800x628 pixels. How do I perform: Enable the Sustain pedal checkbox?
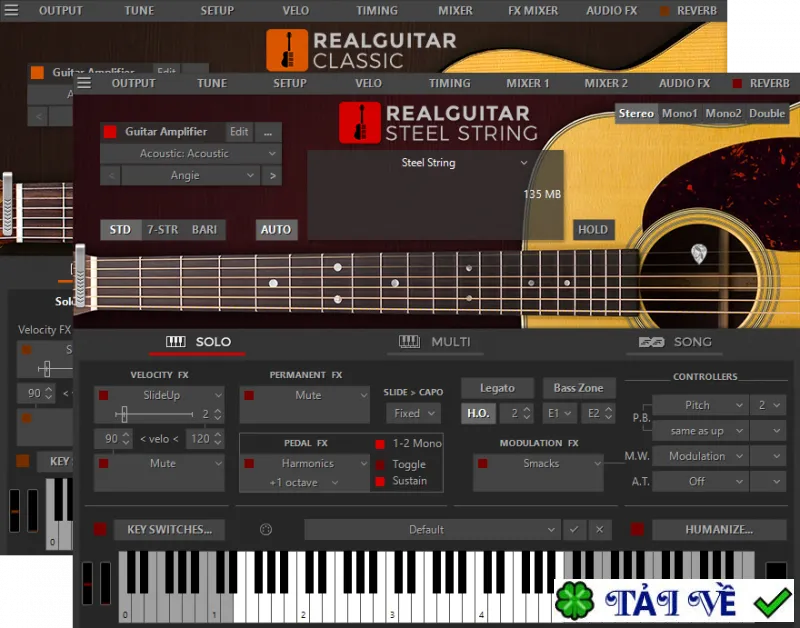point(380,481)
